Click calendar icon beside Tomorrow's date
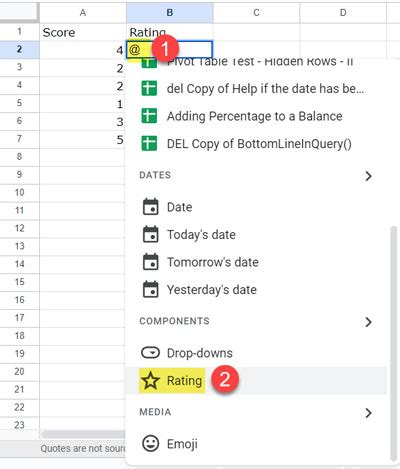The image size is (400, 469). pyautogui.click(x=151, y=262)
